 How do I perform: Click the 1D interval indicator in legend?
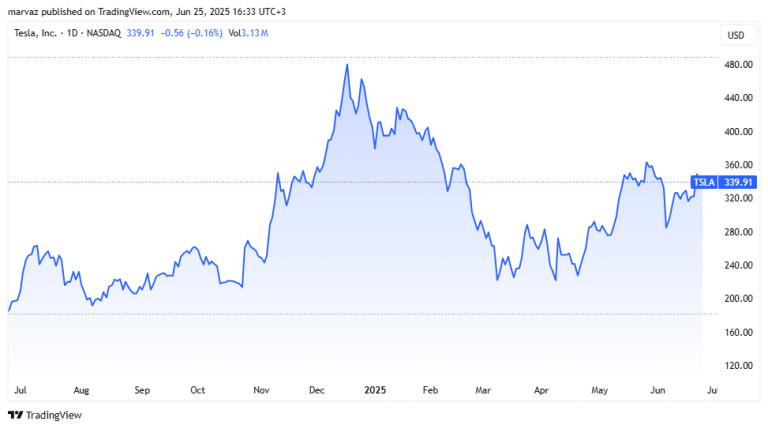pyautogui.click(x=72, y=33)
